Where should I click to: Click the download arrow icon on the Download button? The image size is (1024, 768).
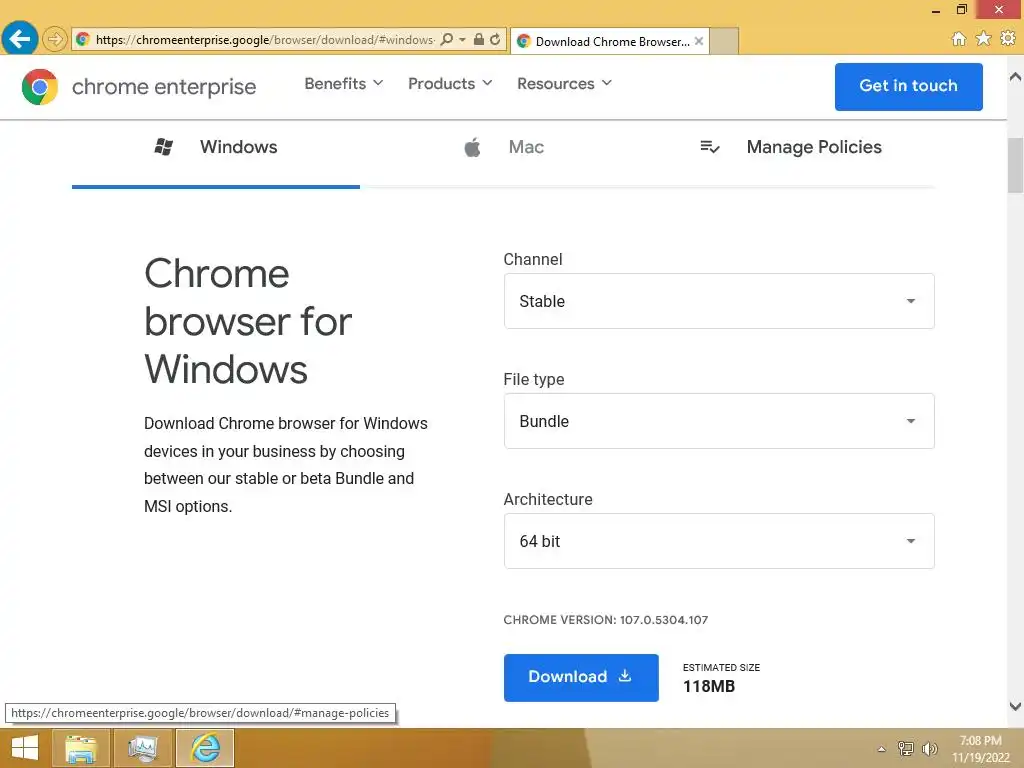pos(625,676)
